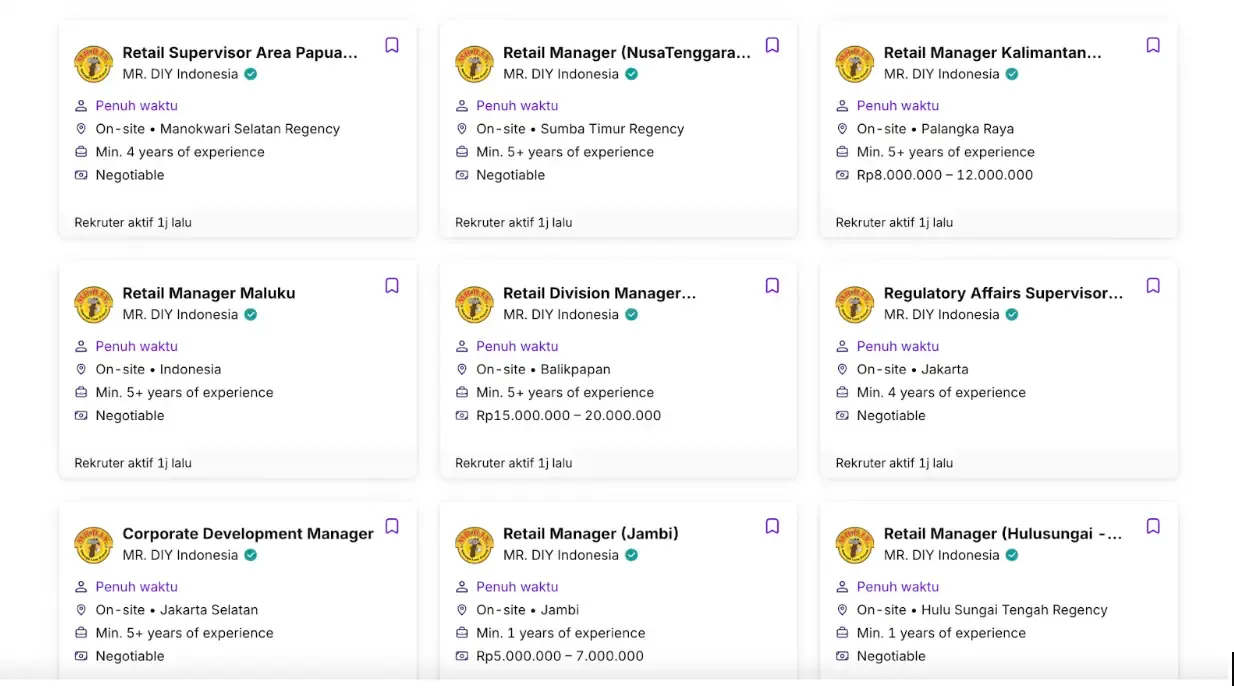The height and width of the screenshot is (688, 1234).
Task: Click location pin icon beside Palangka Raya
Action: 842,129
